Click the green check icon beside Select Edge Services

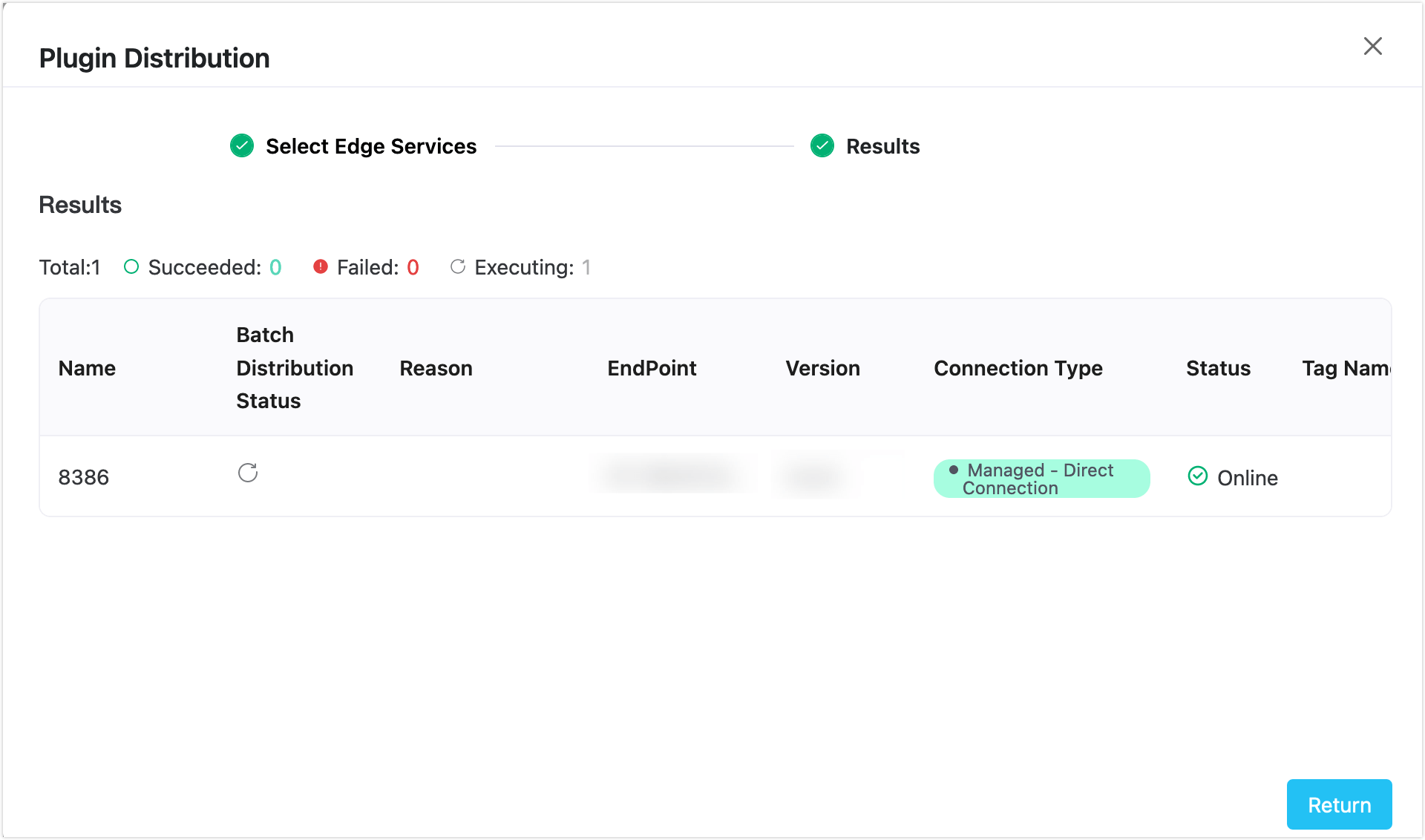241,145
